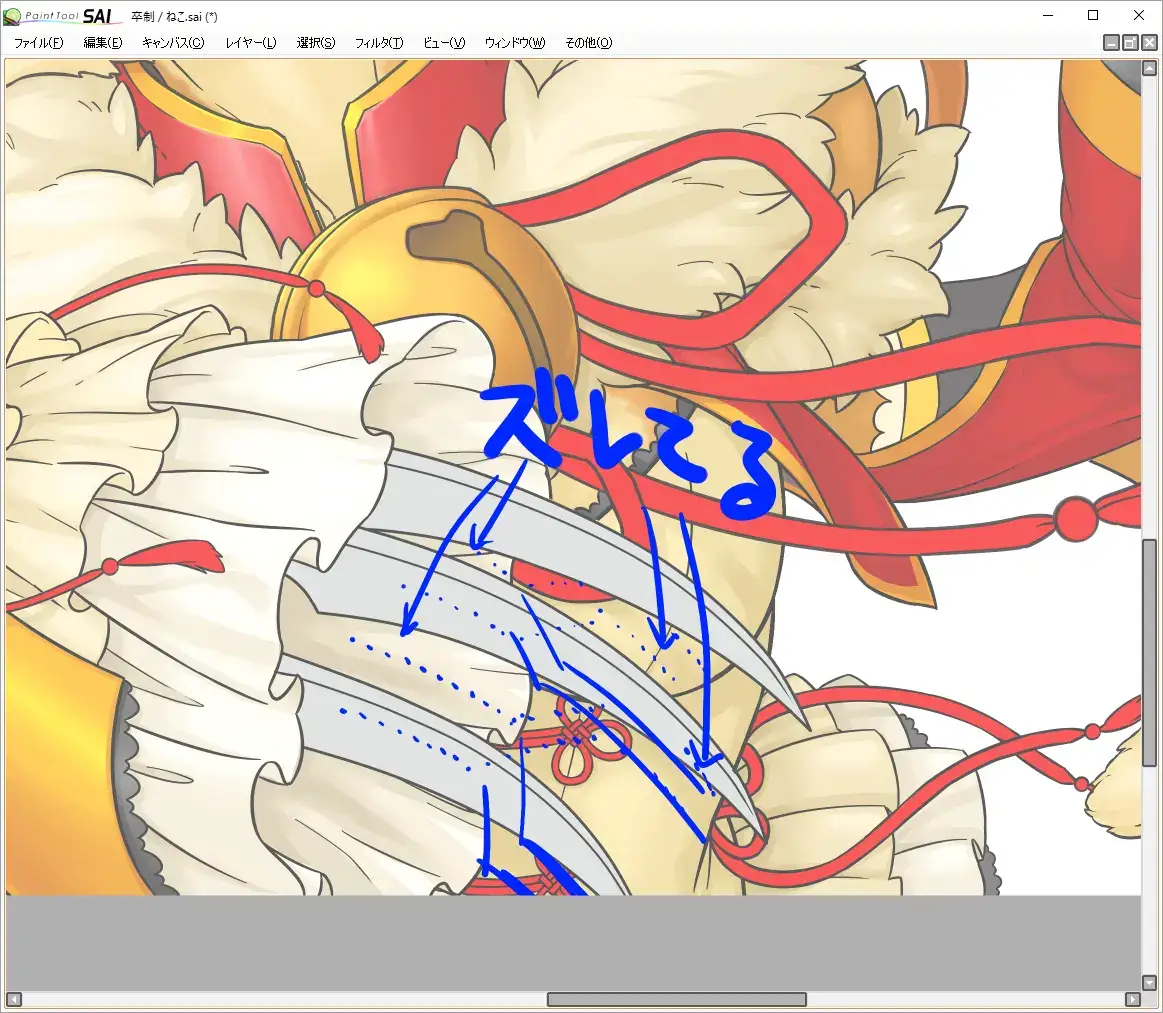Click the vertical scrollbar down arrow
Screen dimensions: 1163x1013
1150,982
